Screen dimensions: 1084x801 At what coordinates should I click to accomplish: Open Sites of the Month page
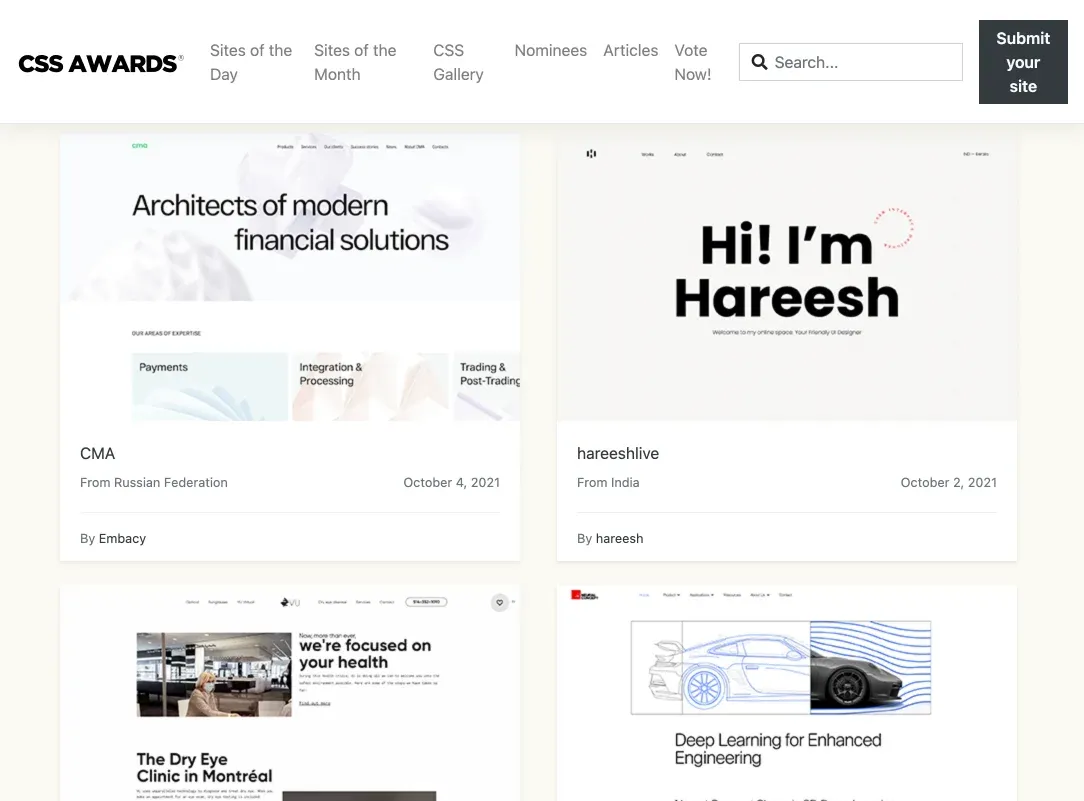(355, 62)
